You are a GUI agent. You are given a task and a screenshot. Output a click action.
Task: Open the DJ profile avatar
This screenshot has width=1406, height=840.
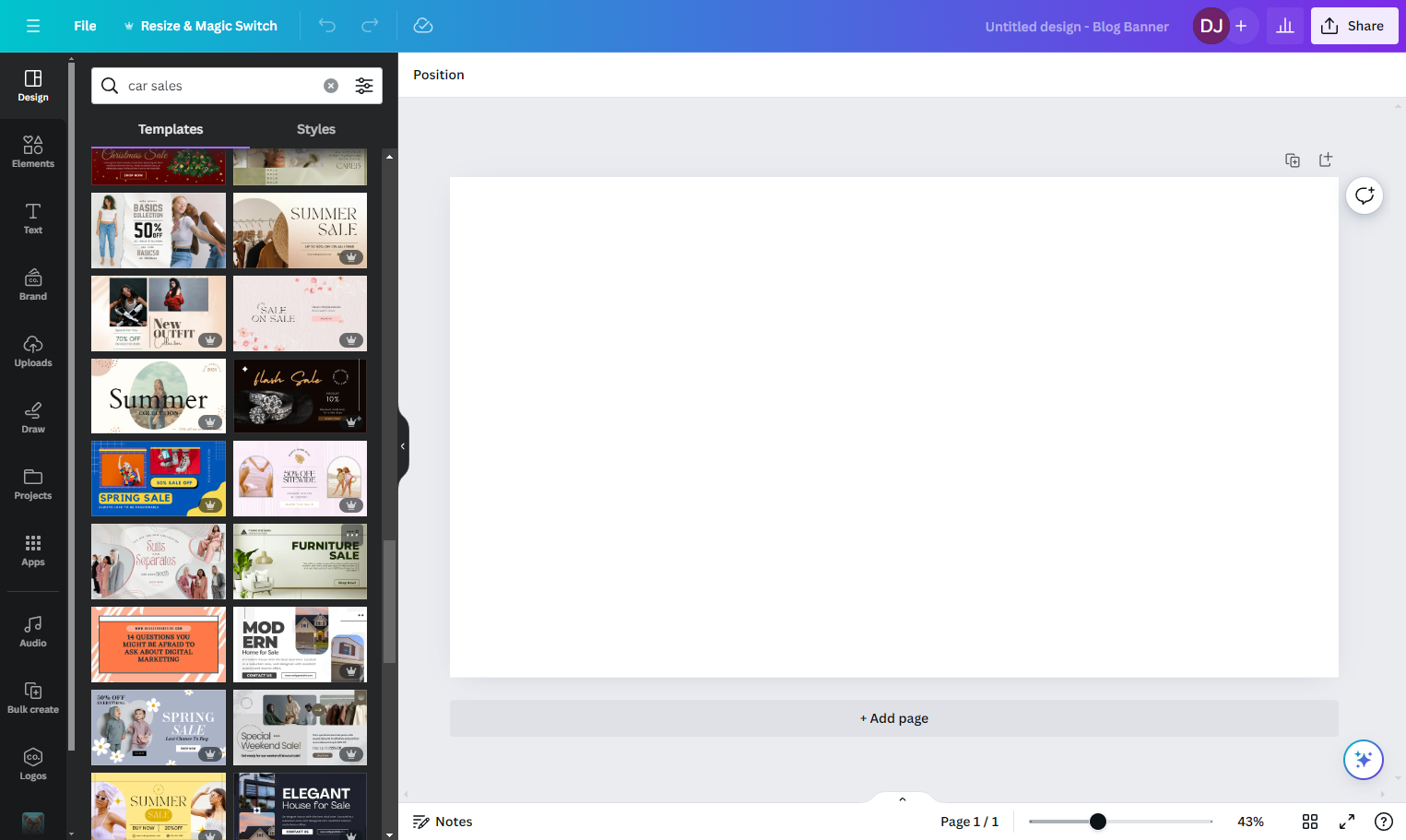coord(1211,26)
